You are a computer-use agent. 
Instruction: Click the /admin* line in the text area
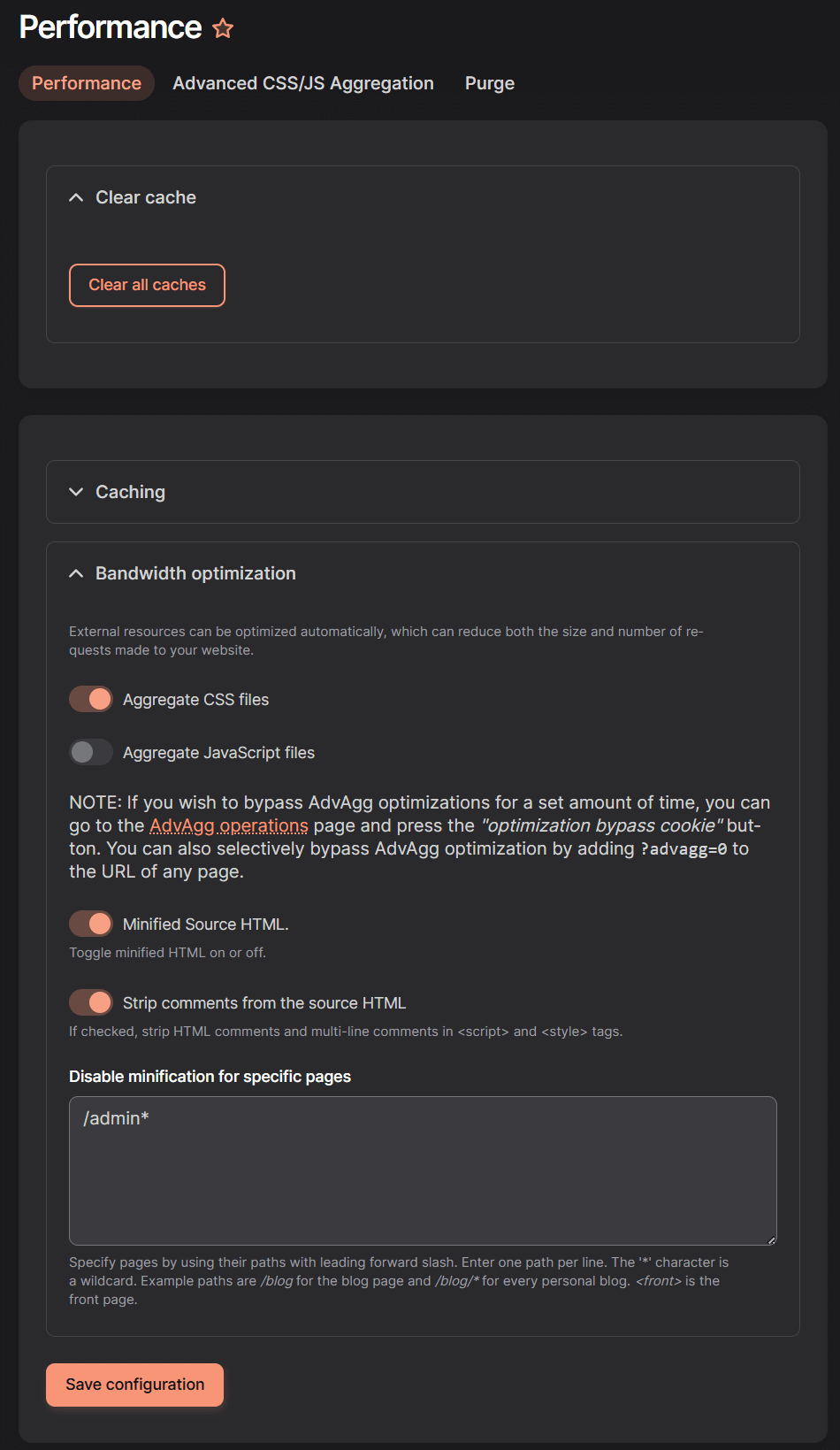coord(115,1117)
